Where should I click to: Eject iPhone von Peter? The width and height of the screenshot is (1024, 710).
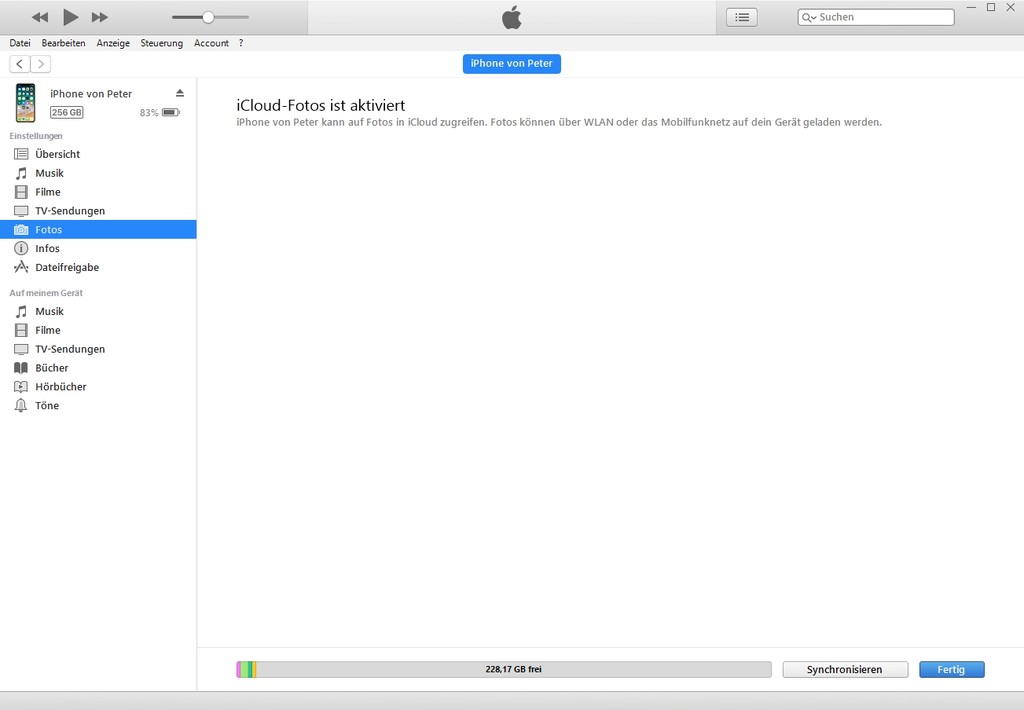[180, 93]
